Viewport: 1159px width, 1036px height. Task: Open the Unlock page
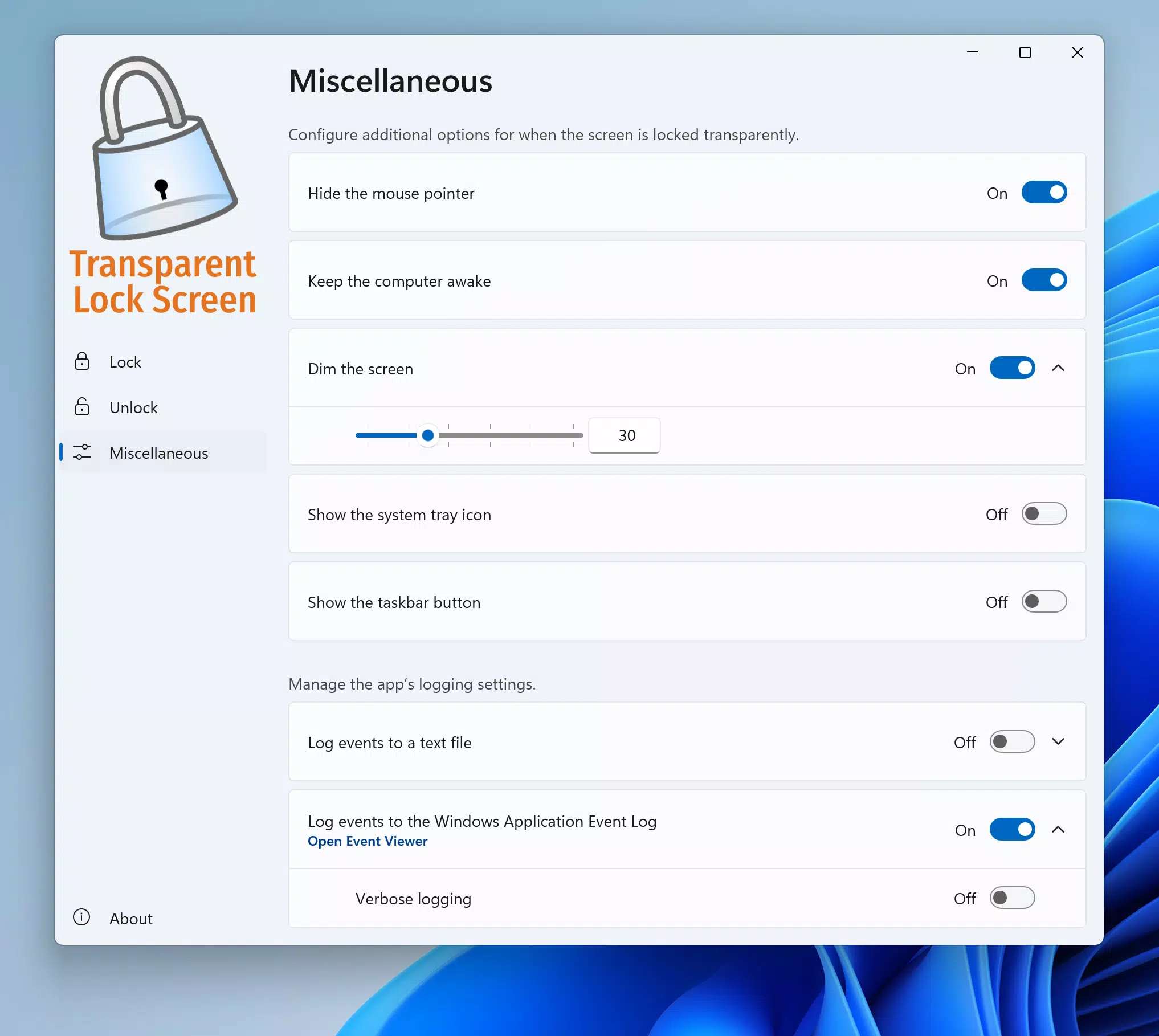(163, 407)
